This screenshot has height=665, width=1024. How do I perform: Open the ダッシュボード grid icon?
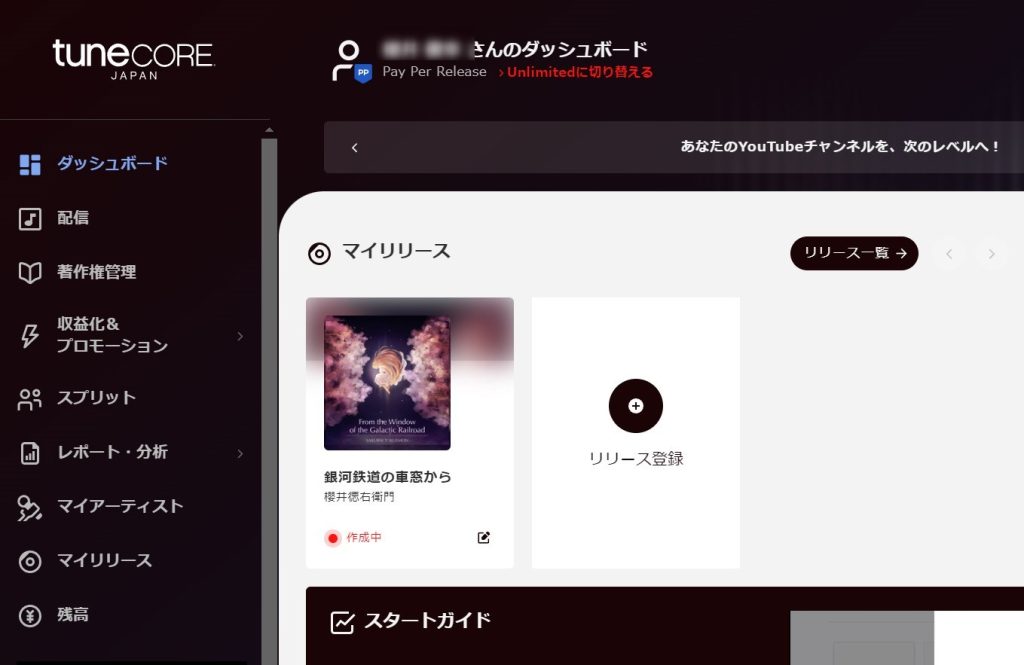point(30,165)
